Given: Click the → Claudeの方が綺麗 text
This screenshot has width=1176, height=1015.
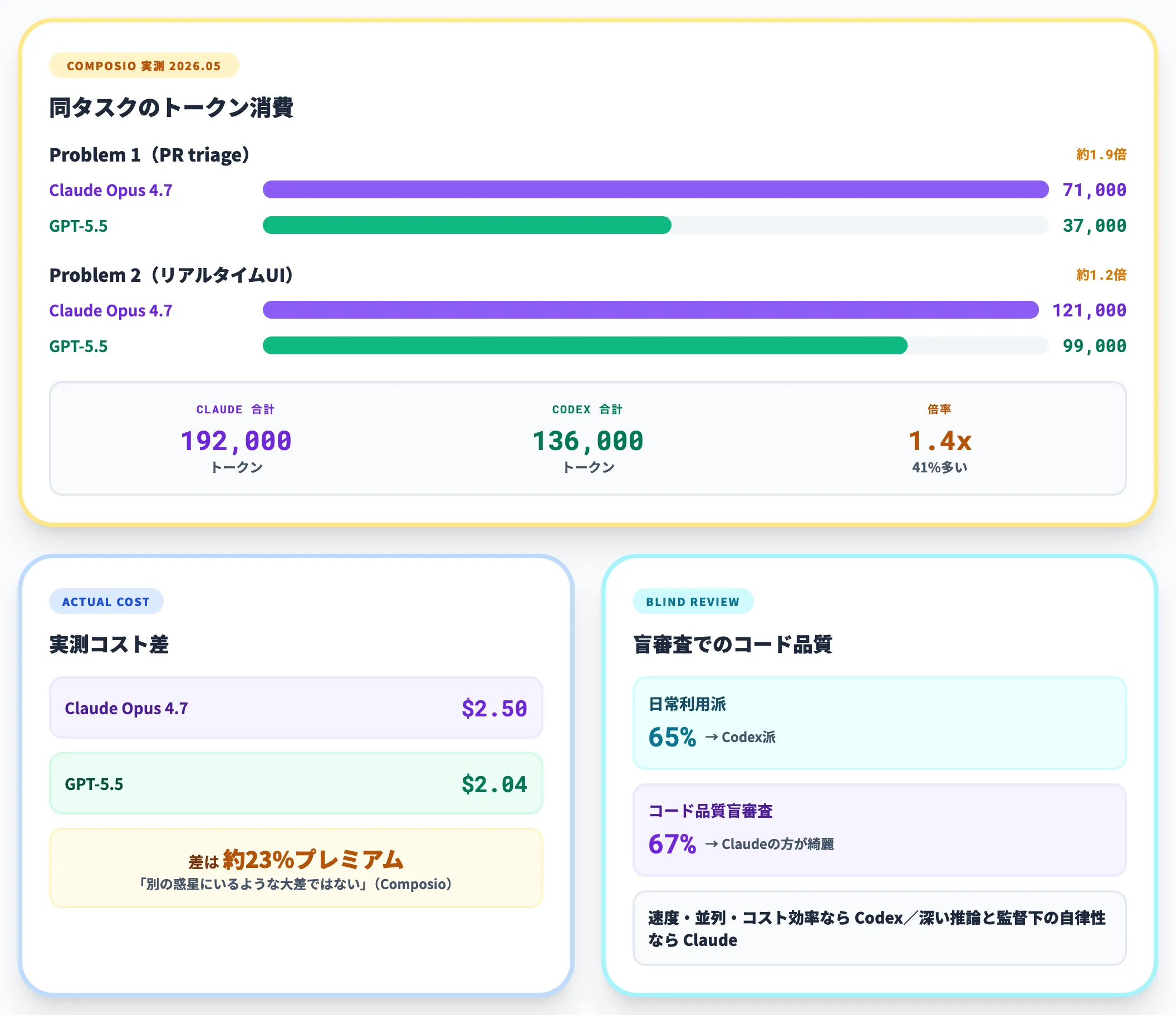Looking at the screenshot, I should [x=770, y=843].
